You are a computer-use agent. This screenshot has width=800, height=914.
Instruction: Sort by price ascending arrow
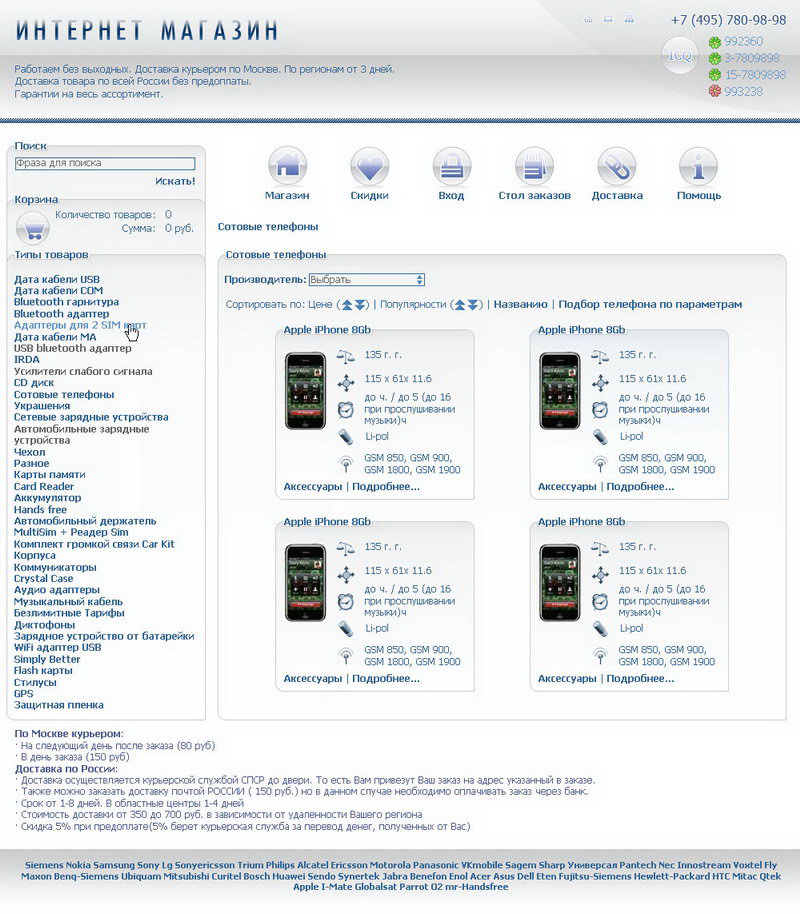(348, 304)
